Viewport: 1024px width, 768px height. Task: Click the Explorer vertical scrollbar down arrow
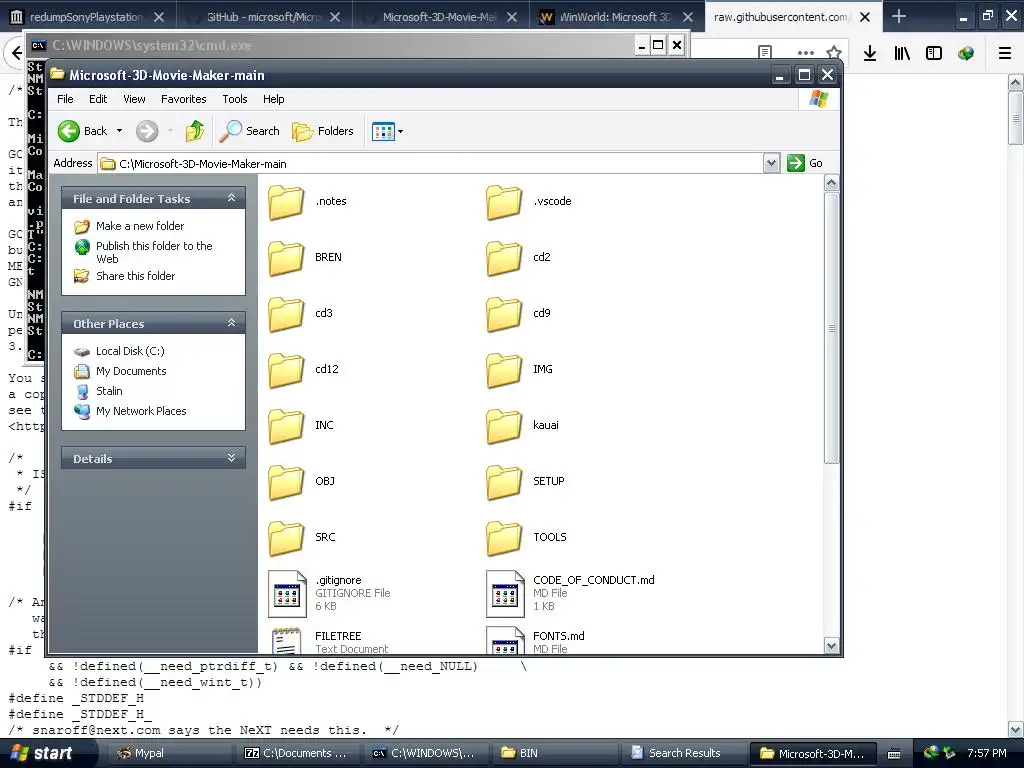[831, 646]
